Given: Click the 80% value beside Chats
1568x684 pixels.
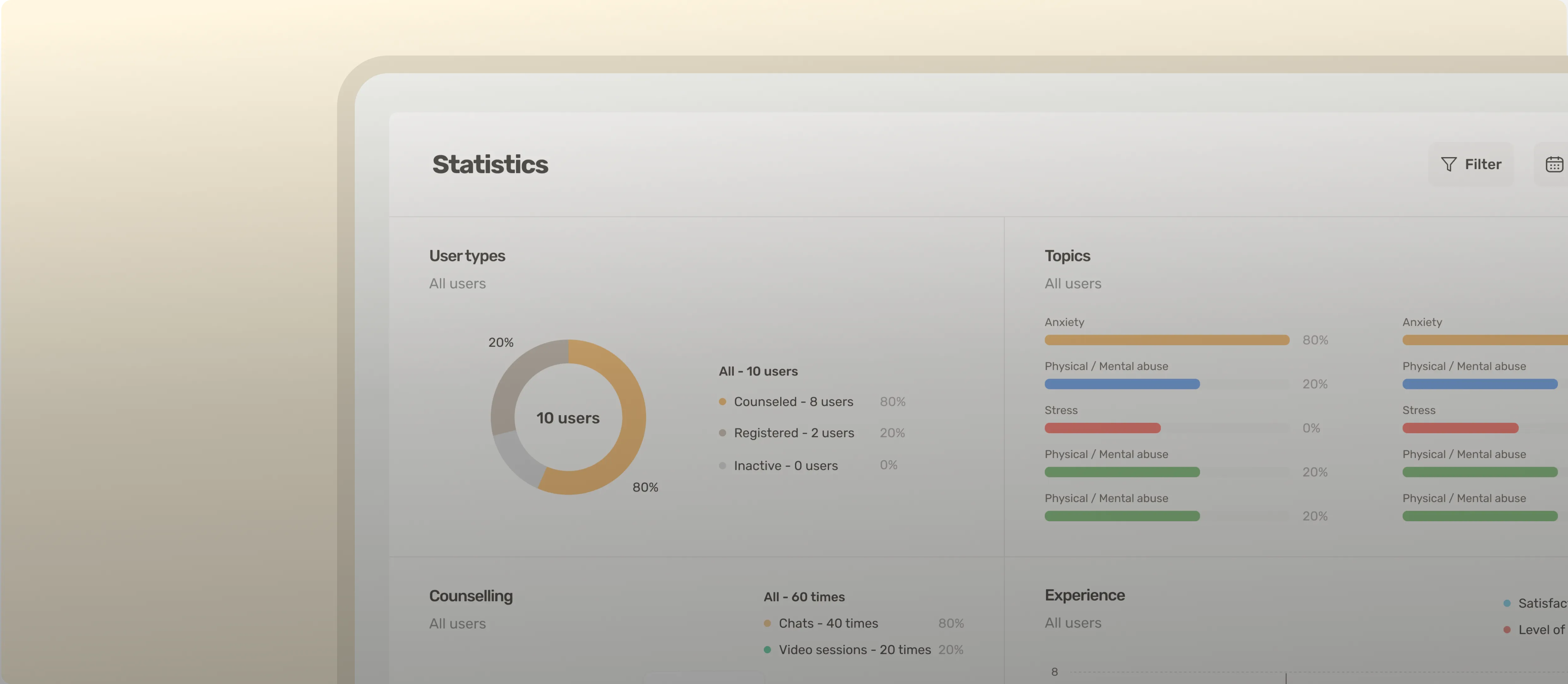Looking at the screenshot, I should pos(950,623).
